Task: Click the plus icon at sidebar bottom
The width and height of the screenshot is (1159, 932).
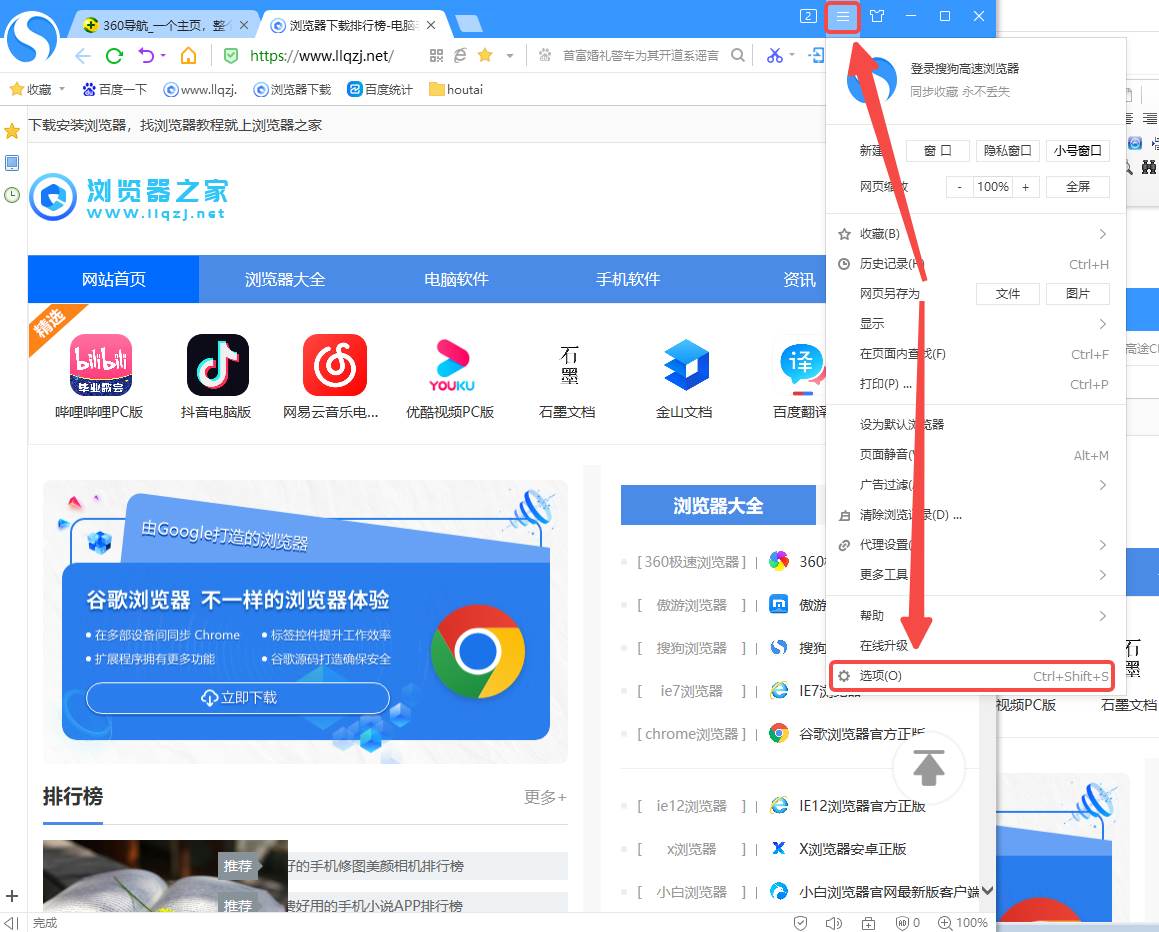Action: (x=12, y=896)
